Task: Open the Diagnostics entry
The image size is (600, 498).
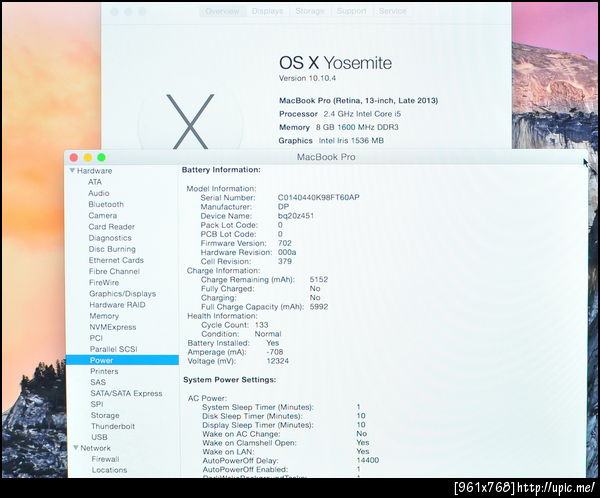Action: [x=110, y=238]
